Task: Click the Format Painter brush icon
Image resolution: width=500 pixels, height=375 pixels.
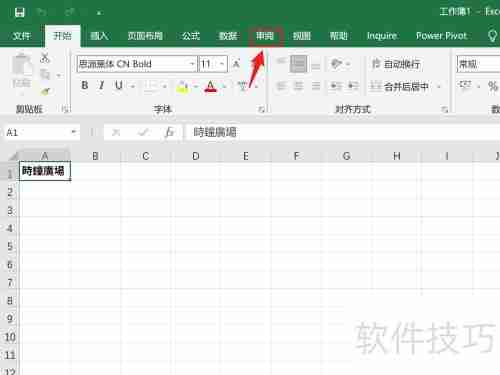Action: (x=45, y=92)
